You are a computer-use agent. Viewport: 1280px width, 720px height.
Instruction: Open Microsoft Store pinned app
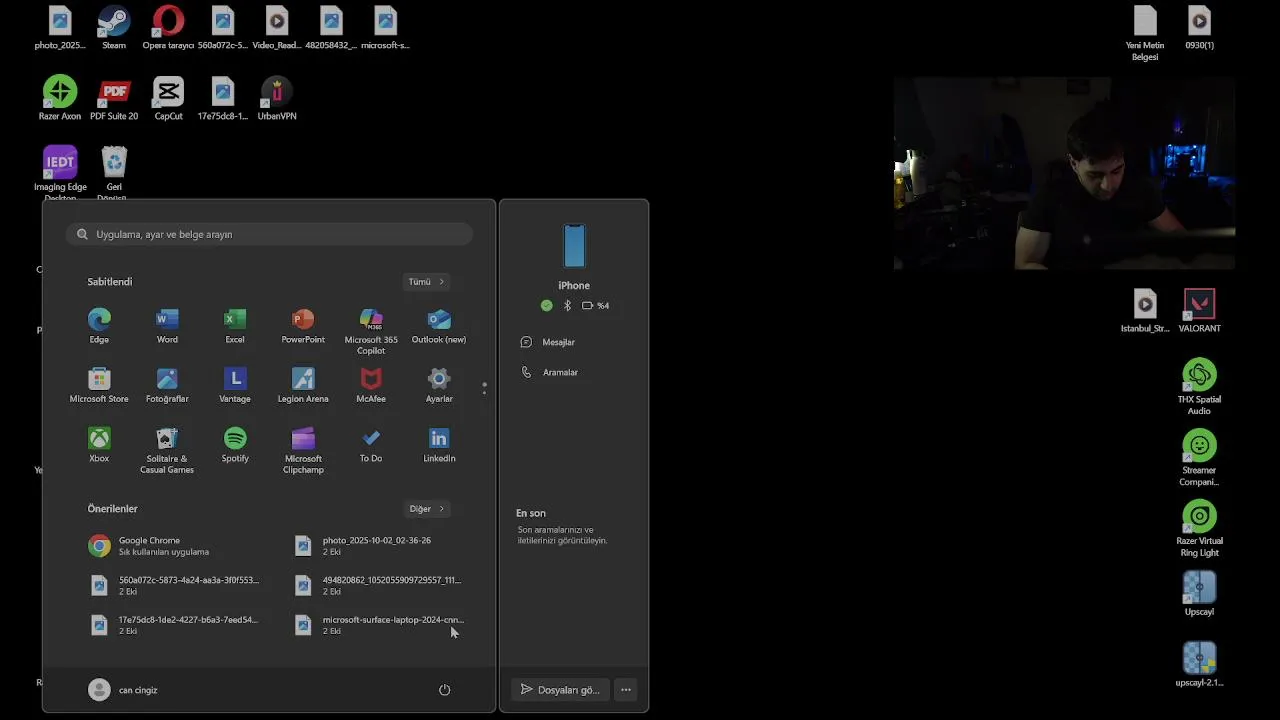point(99,386)
